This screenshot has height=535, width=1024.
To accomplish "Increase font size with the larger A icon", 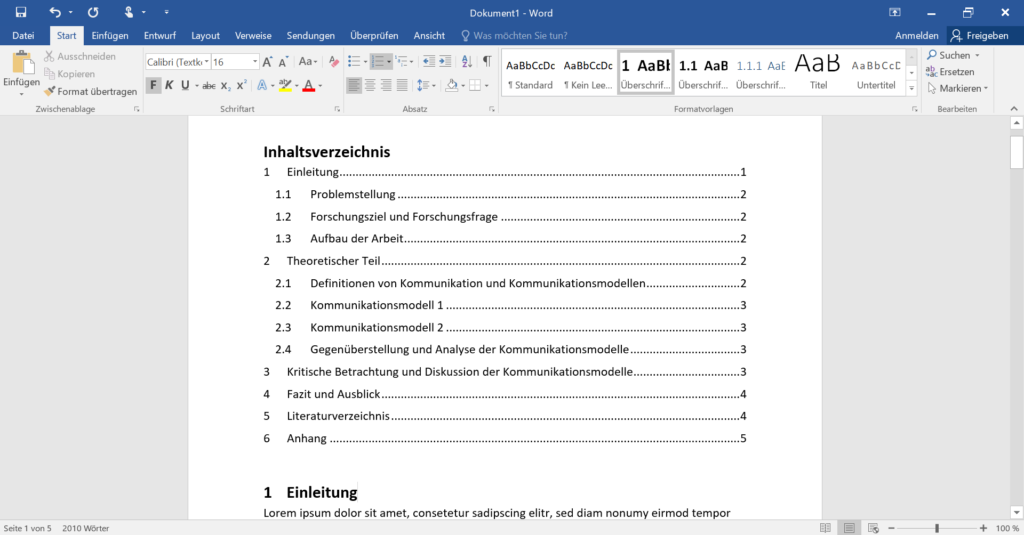I will (267, 62).
